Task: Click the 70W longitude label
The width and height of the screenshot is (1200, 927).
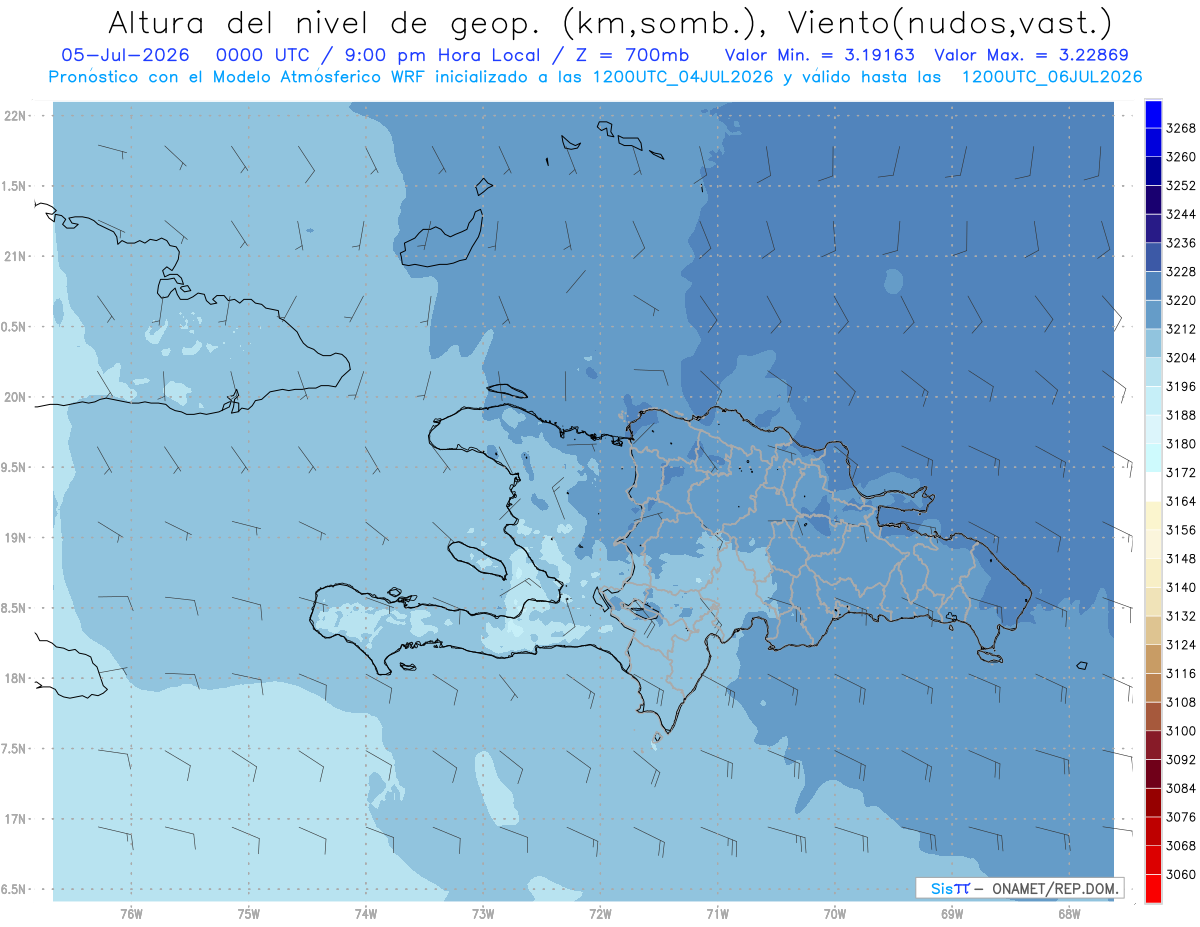Action: pyautogui.click(x=834, y=913)
